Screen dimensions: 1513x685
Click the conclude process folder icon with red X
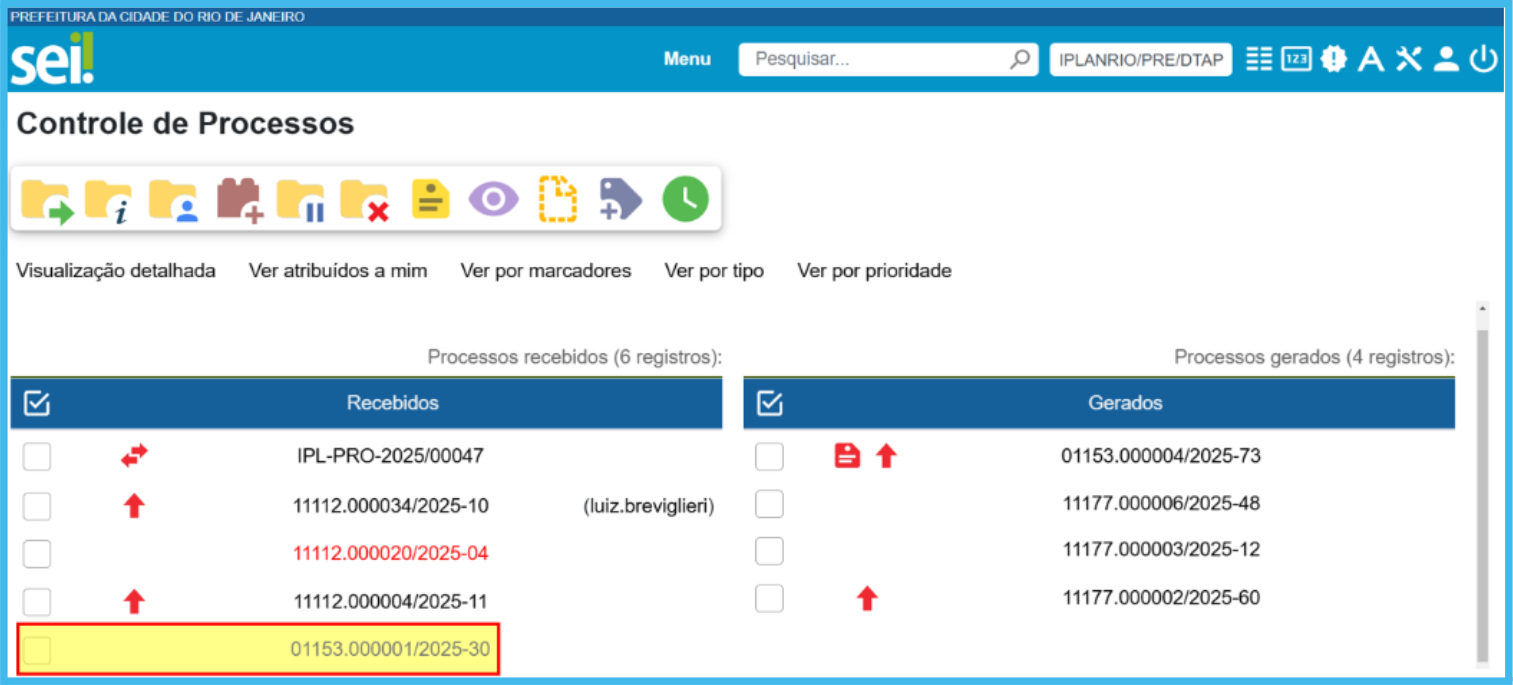pyautogui.click(x=365, y=200)
